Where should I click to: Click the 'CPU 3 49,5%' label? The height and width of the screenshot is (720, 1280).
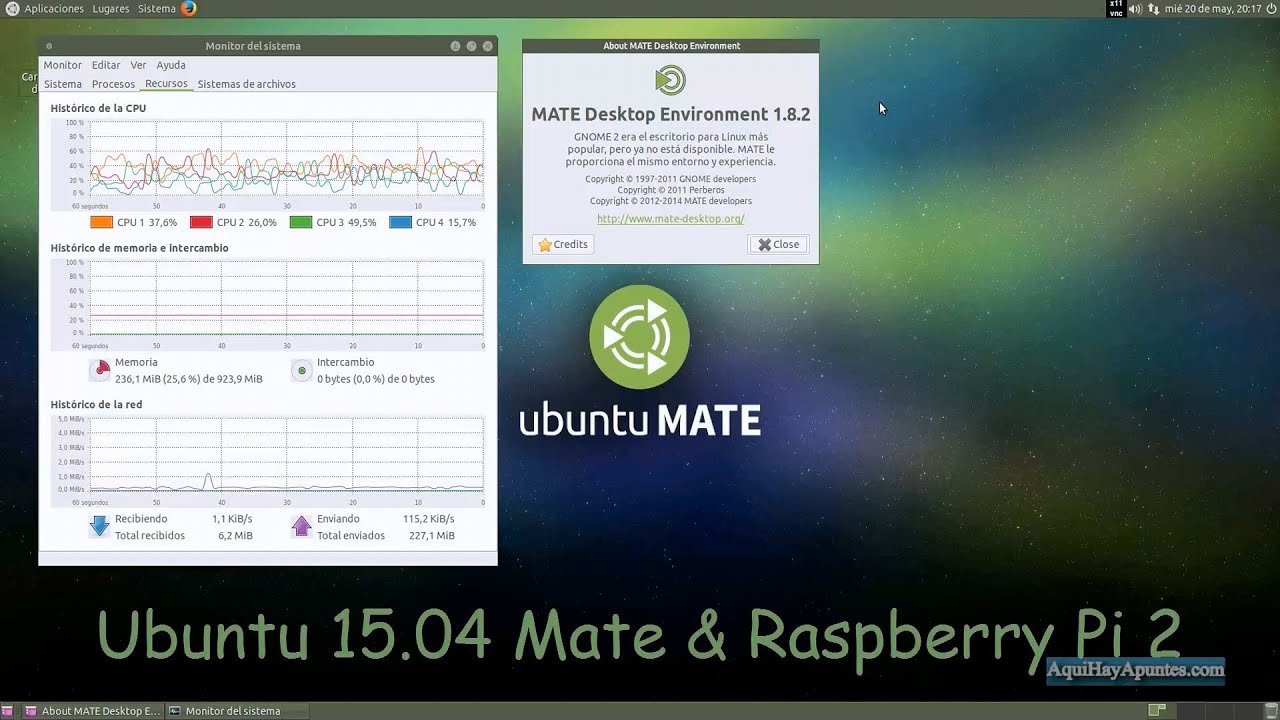point(346,222)
